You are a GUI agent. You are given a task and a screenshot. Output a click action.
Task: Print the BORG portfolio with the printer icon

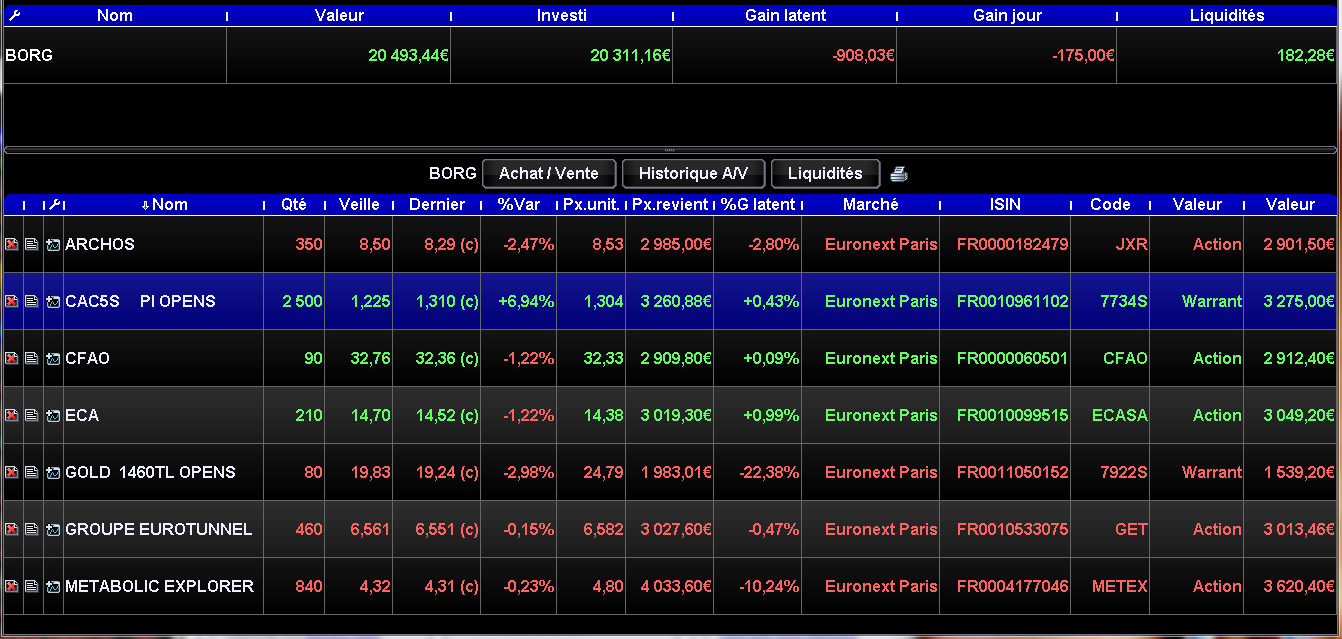[899, 174]
